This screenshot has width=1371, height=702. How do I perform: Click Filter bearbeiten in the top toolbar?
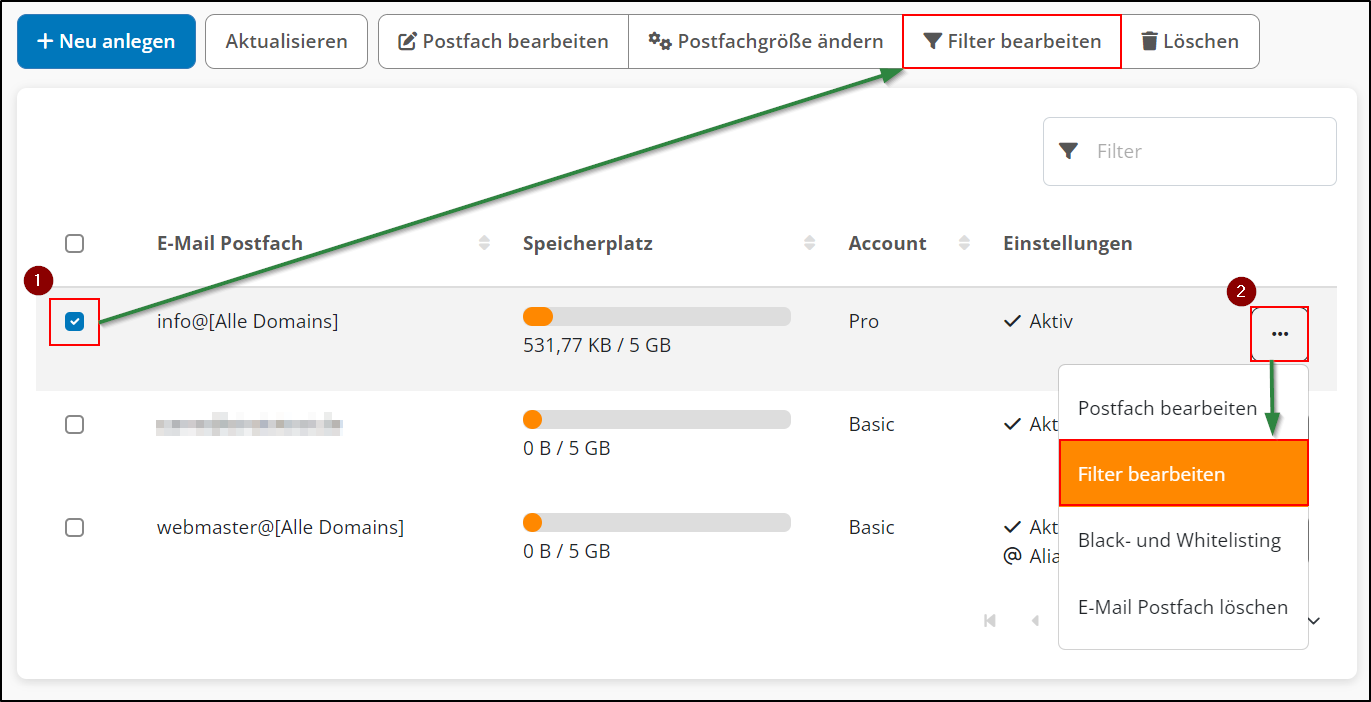[x=1011, y=42]
